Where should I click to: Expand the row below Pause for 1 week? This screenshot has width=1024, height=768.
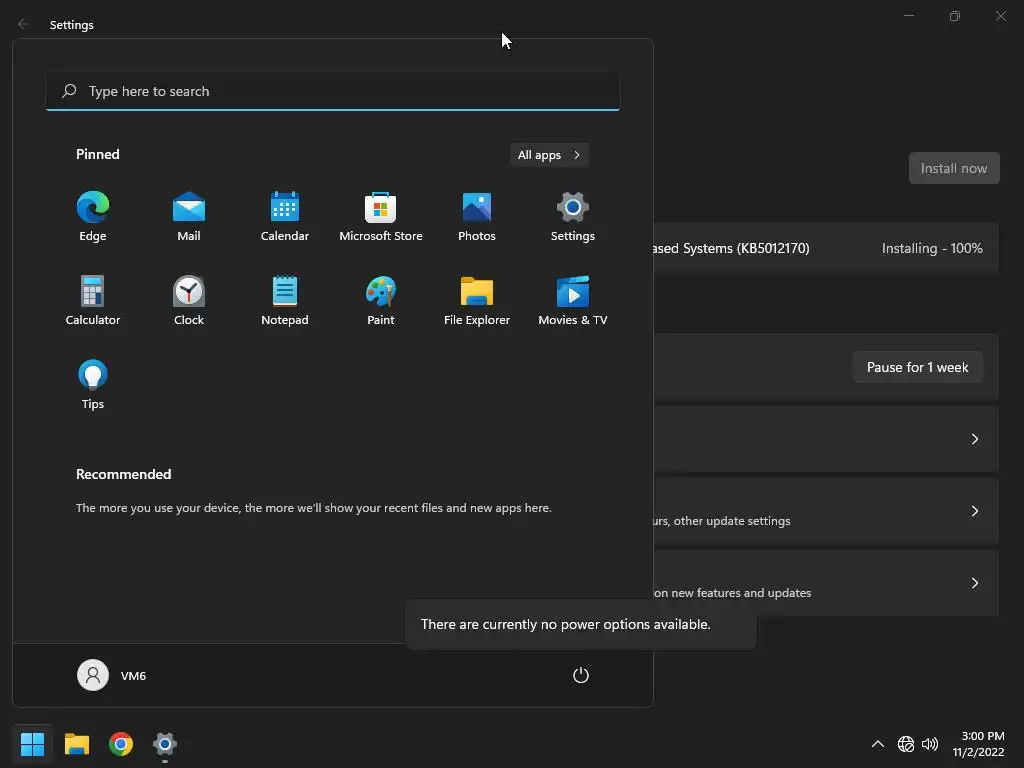tap(974, 439)
